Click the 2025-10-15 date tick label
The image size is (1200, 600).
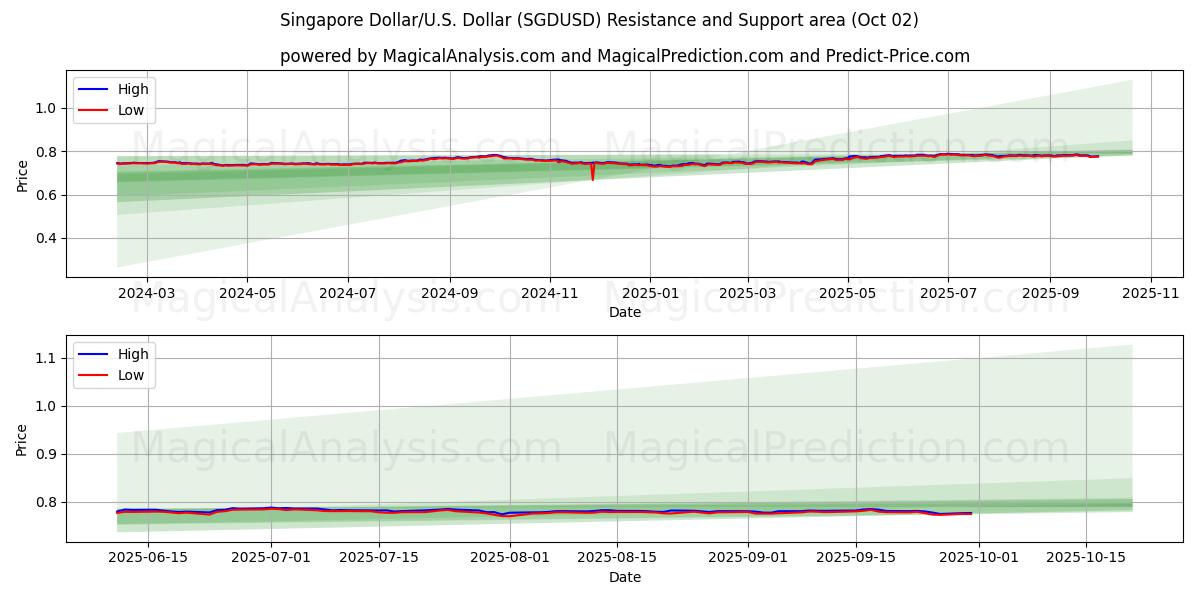click(1087, 558)
